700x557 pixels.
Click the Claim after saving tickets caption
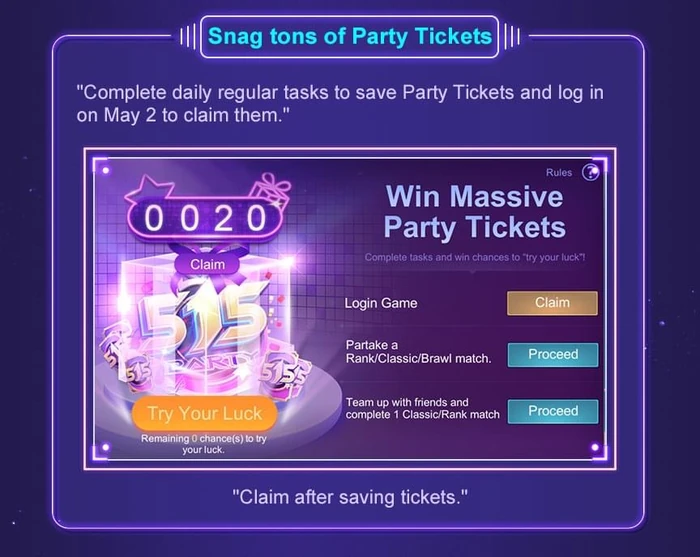tap(350, 497)
